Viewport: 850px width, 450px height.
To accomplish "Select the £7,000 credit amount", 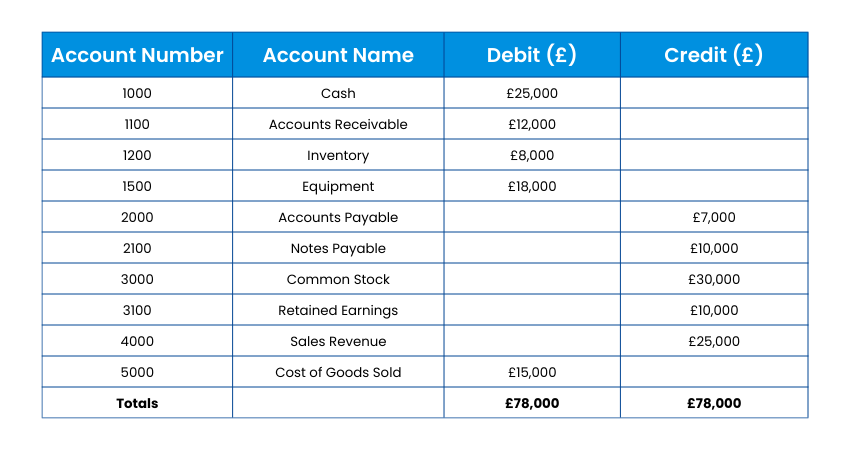I will coord(713,218).
